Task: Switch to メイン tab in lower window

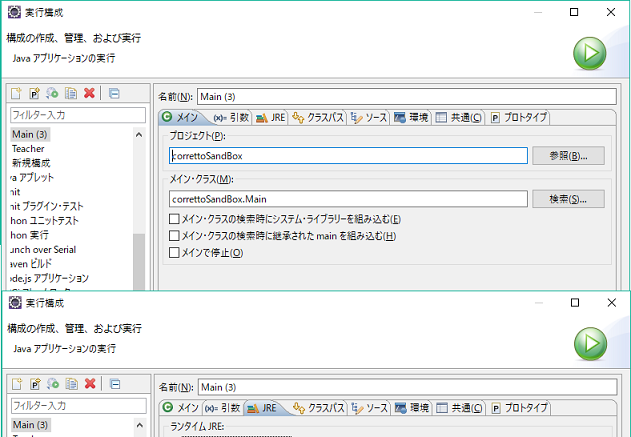Action: click(x=181, y=408)
